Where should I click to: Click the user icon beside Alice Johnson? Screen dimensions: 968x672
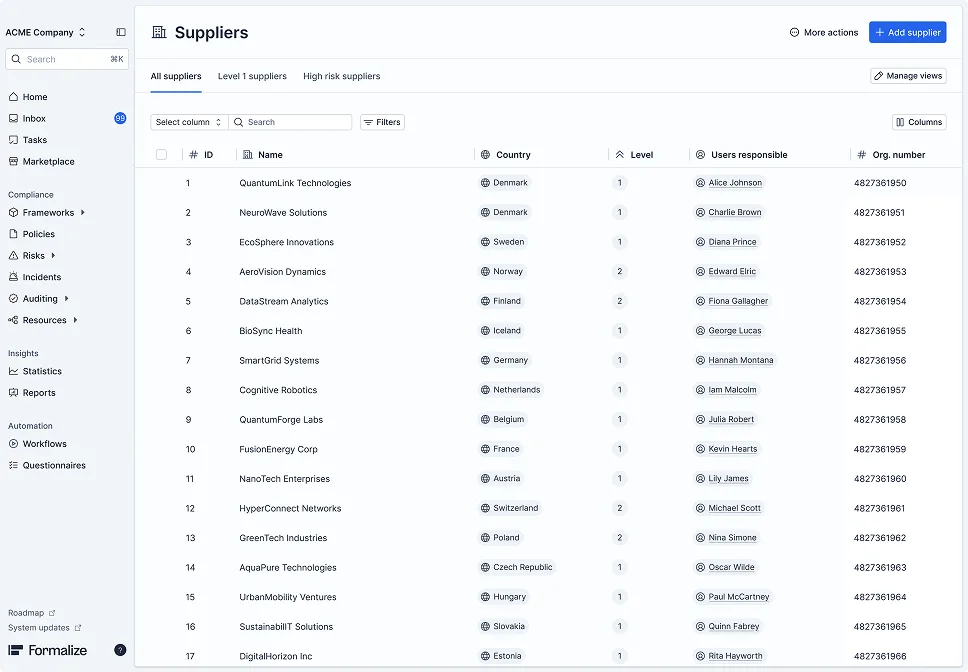coord(700,183)
